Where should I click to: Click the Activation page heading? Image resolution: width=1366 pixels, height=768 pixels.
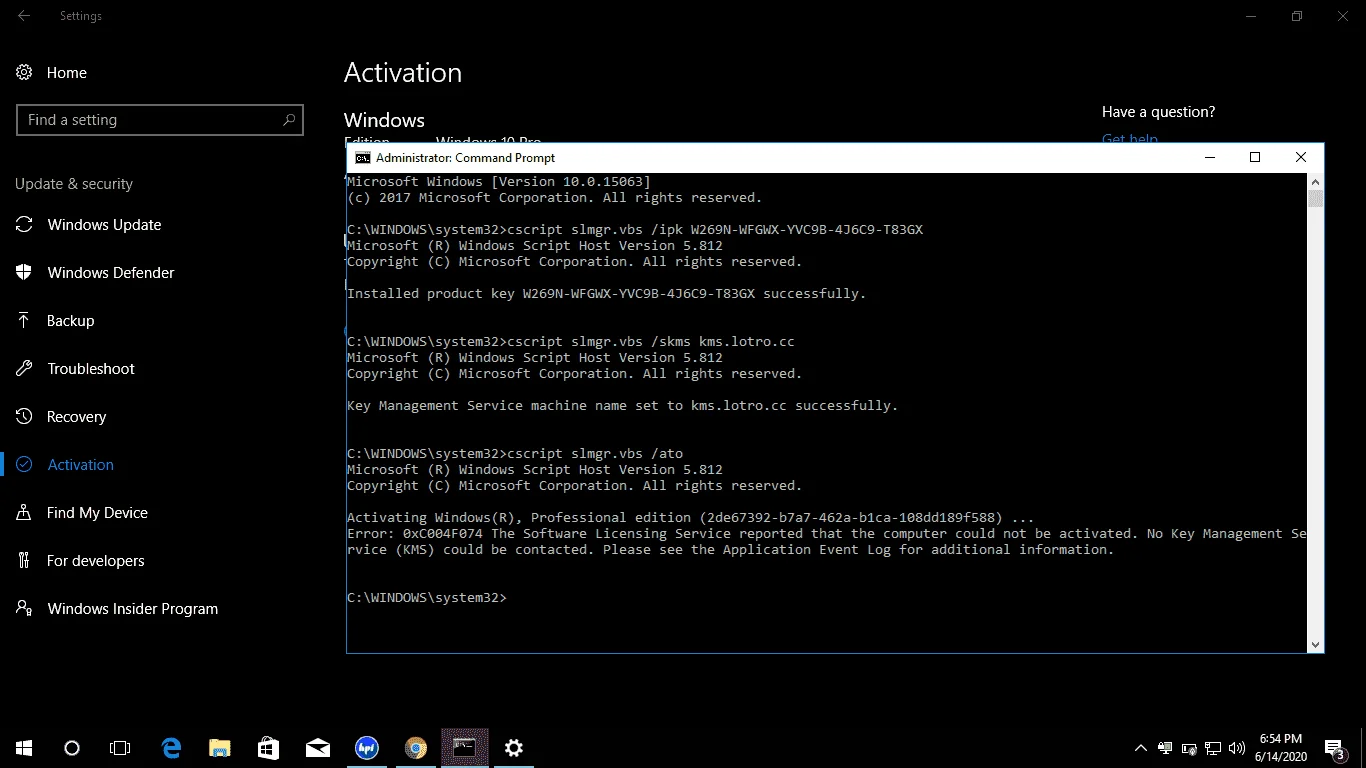tap(403, 73)
